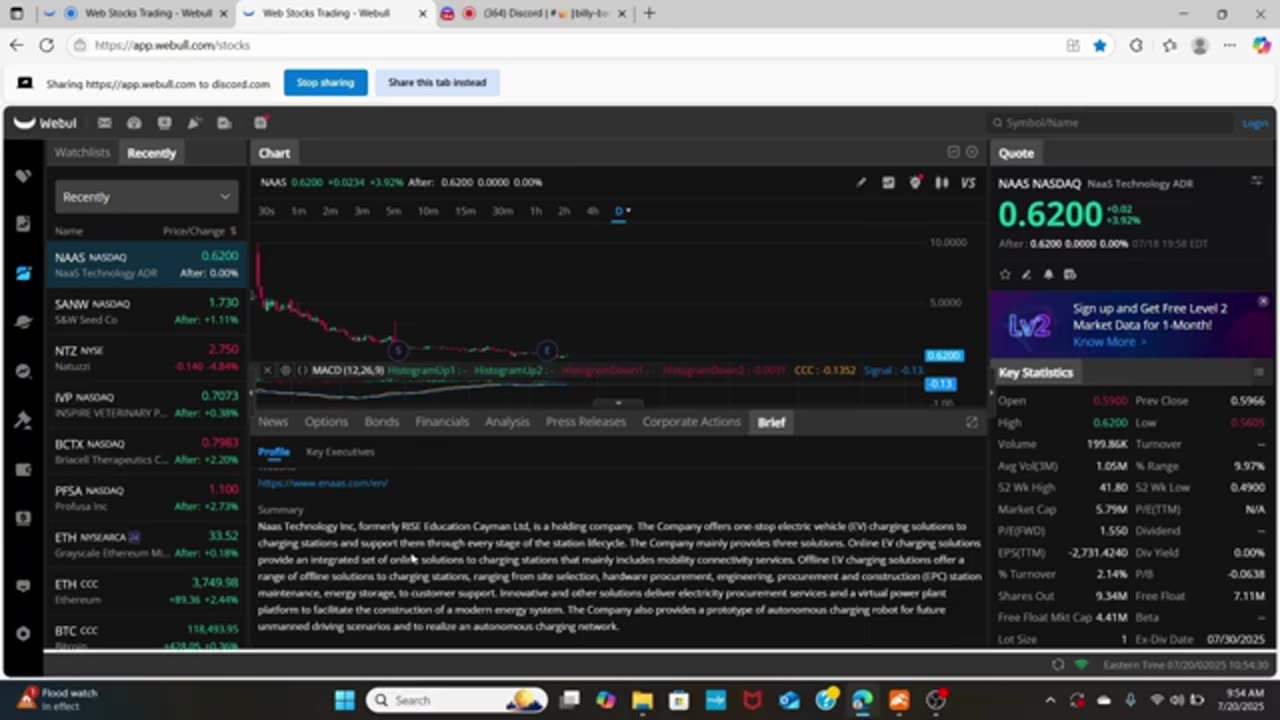Select BCTX Briacell Therapeutics row
The height and width of the screenshot is (720, 1280).
[x=146, y=451]
